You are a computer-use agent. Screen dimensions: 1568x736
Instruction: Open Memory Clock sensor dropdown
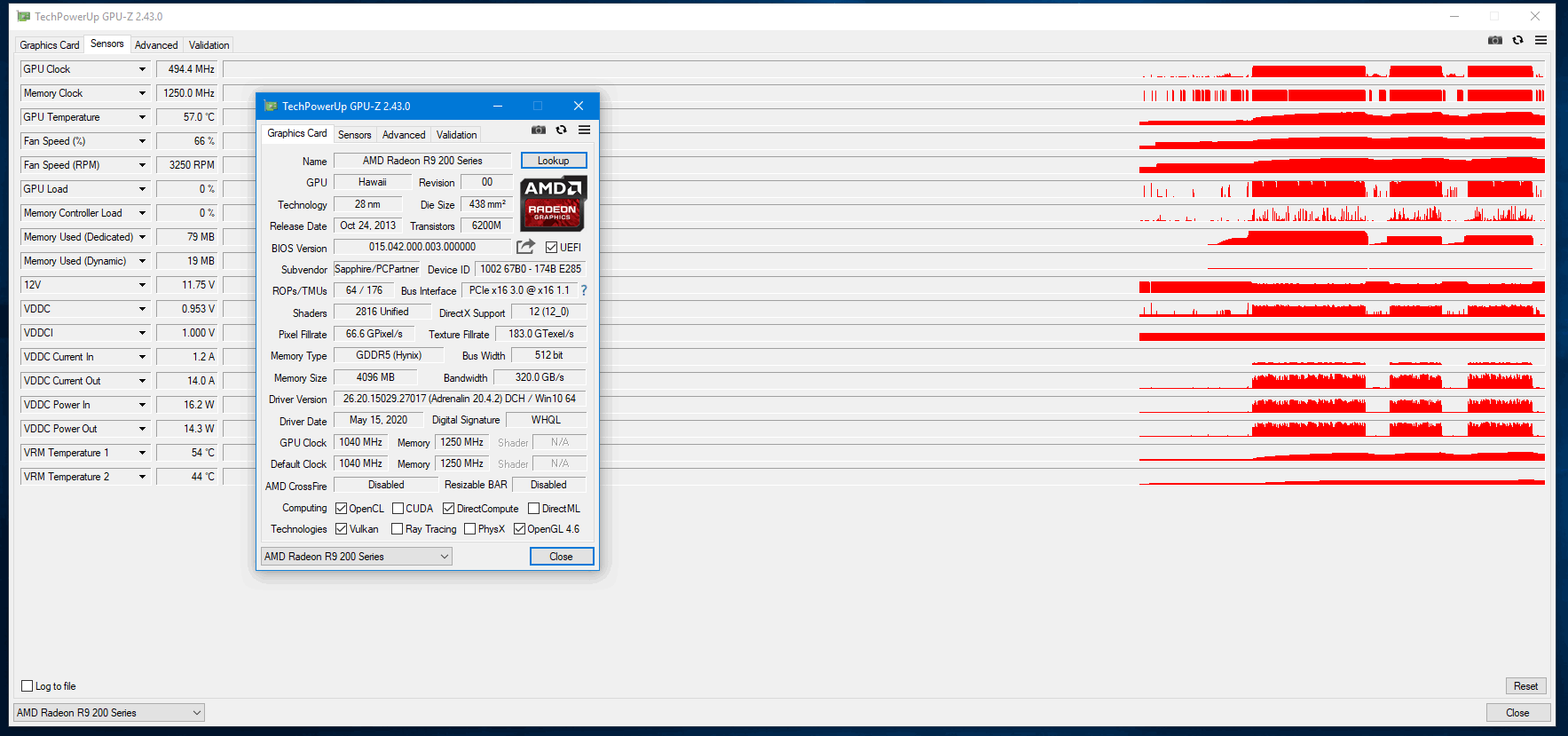coord(141,93)
